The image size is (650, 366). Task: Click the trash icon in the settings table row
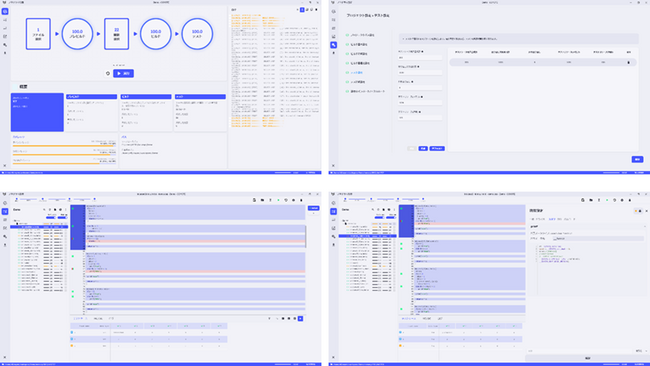(x=628, y=62)
